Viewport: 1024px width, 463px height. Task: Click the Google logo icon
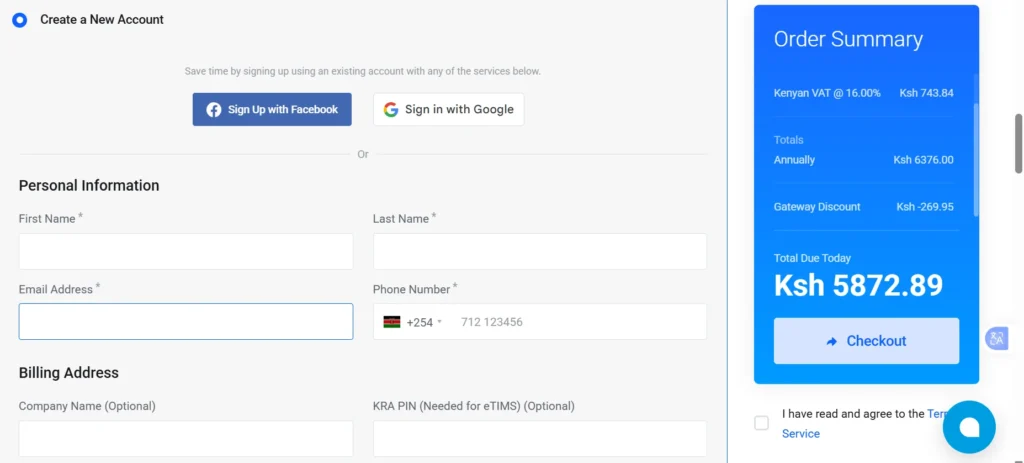coord(391,110)
